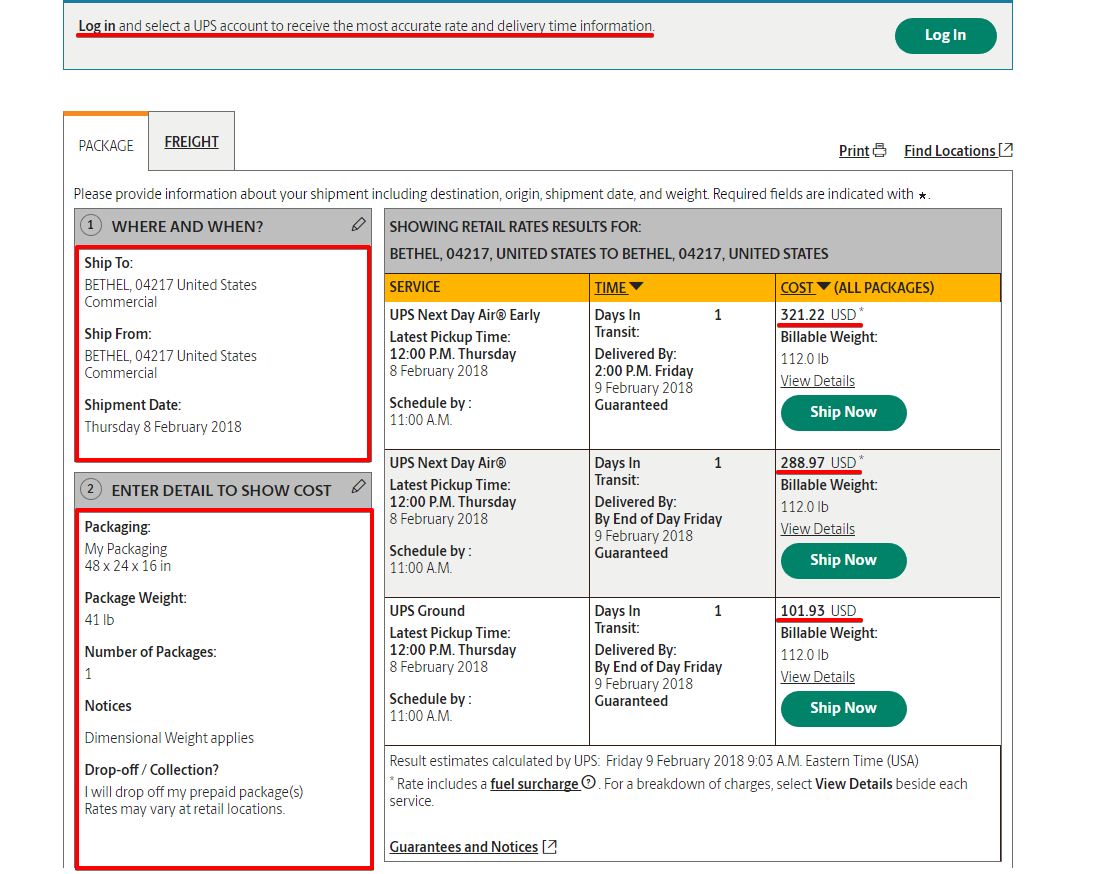View Details for UPS Ground rate
Screen dimensions: 1097x874
pyautogui.click(x=817, y=677)
